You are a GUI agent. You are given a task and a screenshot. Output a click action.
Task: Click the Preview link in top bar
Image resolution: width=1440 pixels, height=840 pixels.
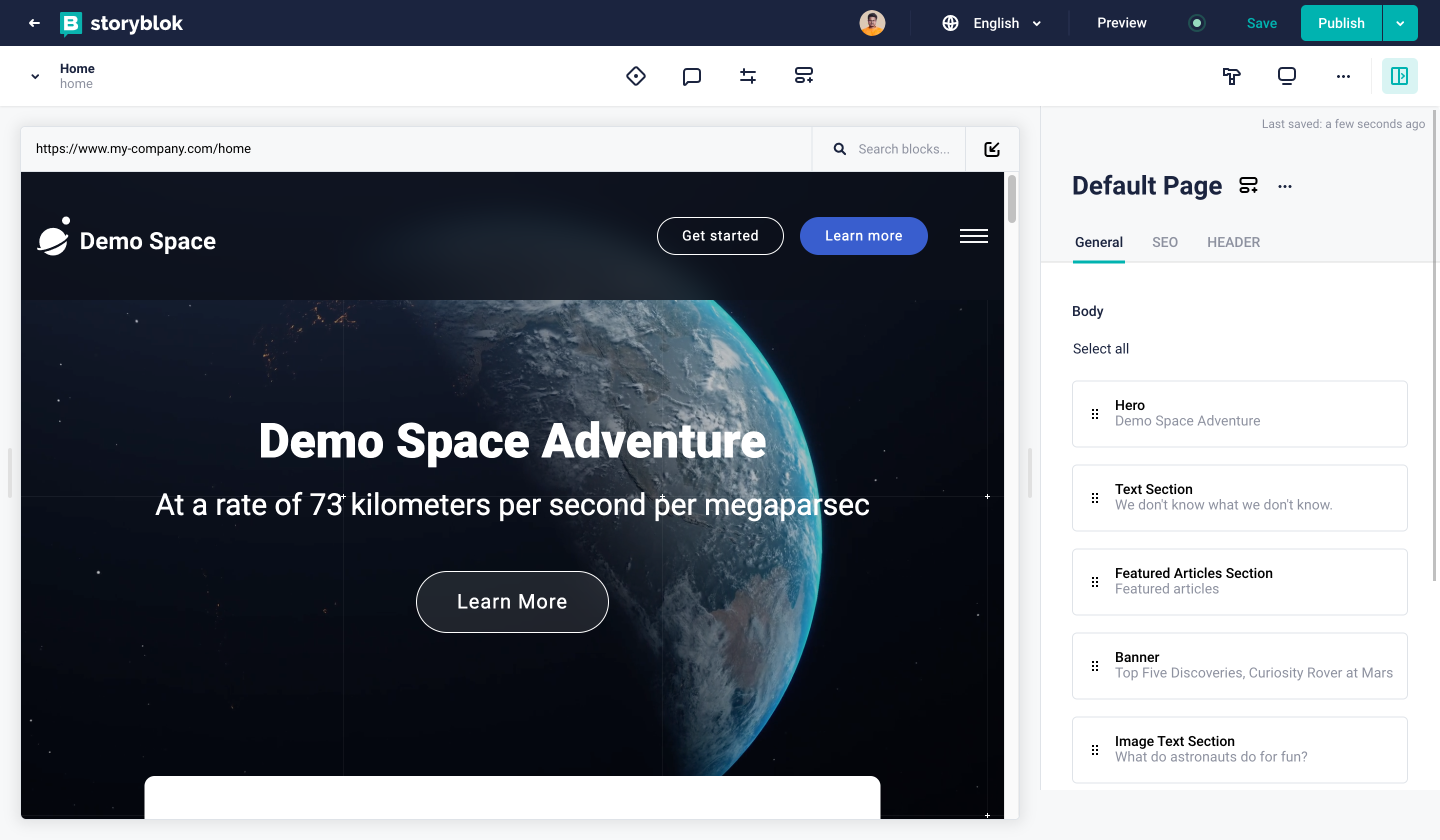[x=1121, y=23]
